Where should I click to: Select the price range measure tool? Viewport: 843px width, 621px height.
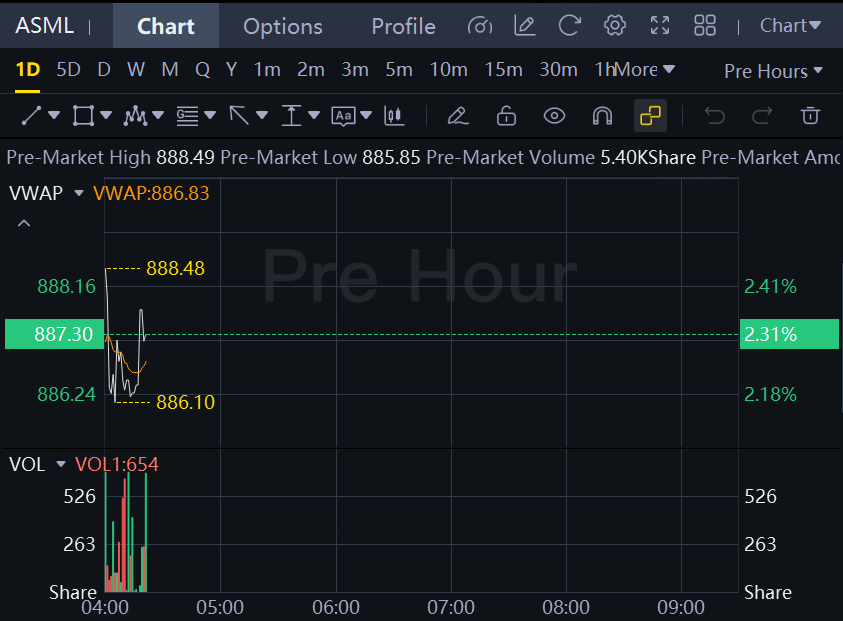tap(291, 116)
